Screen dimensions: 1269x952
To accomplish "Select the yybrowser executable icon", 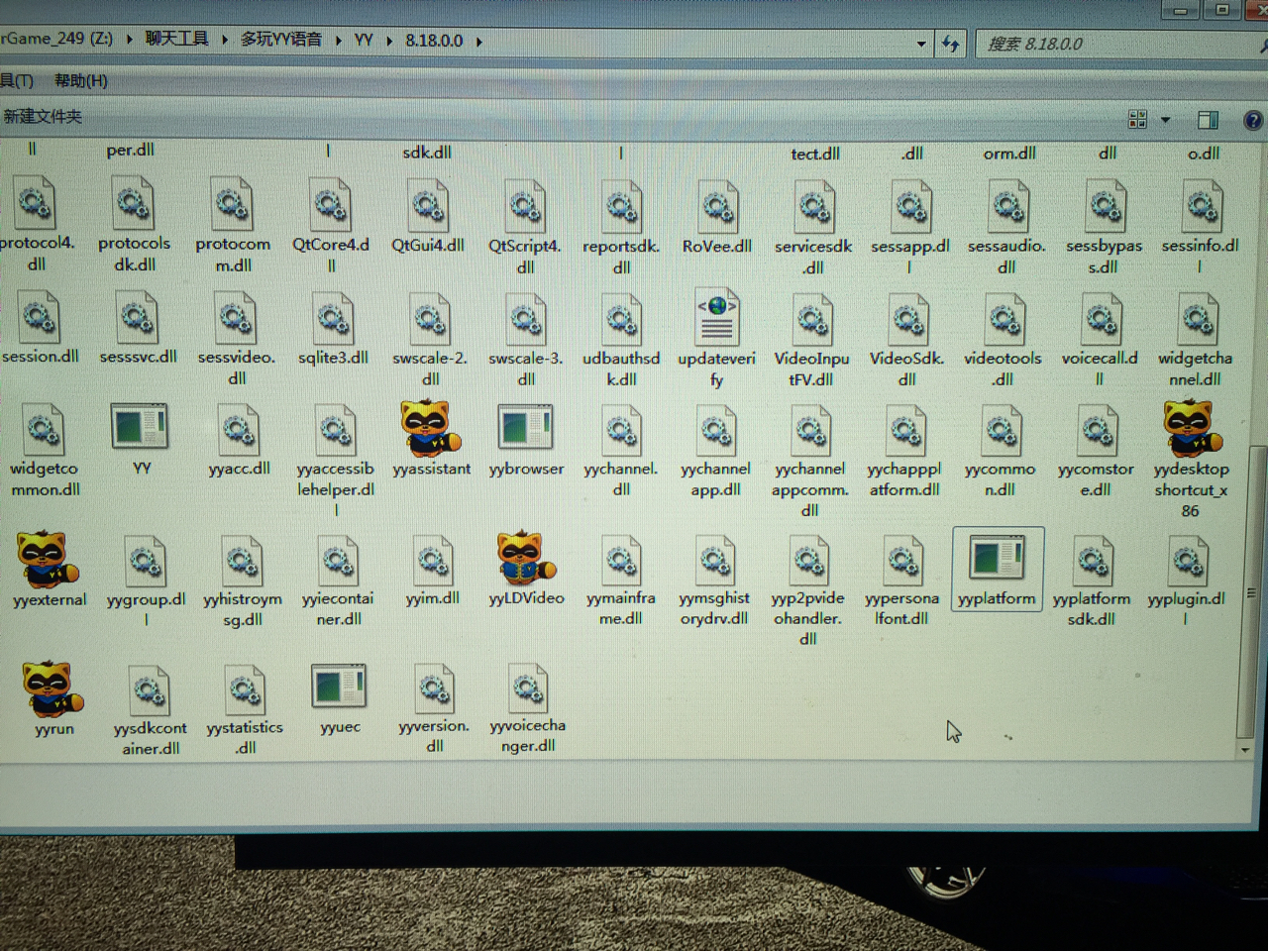I will (525, 428).
